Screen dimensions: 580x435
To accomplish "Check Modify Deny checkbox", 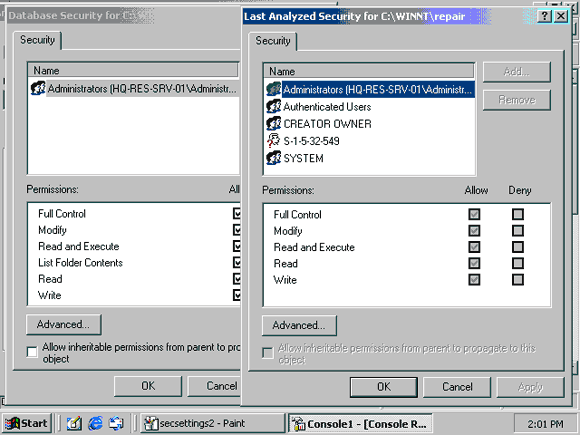I will coord(518,231).
